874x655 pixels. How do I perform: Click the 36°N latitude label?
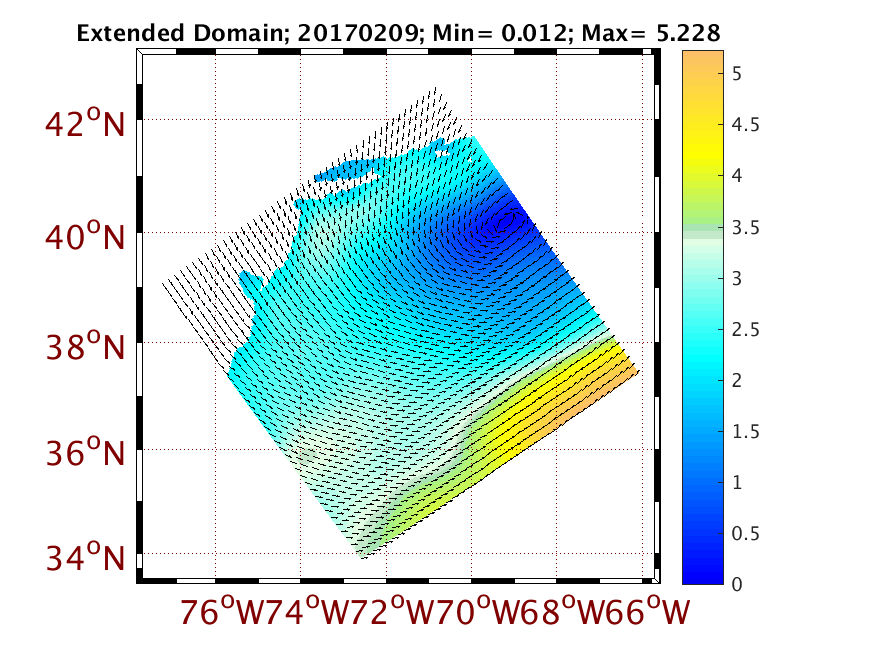(x=85, y=452)
